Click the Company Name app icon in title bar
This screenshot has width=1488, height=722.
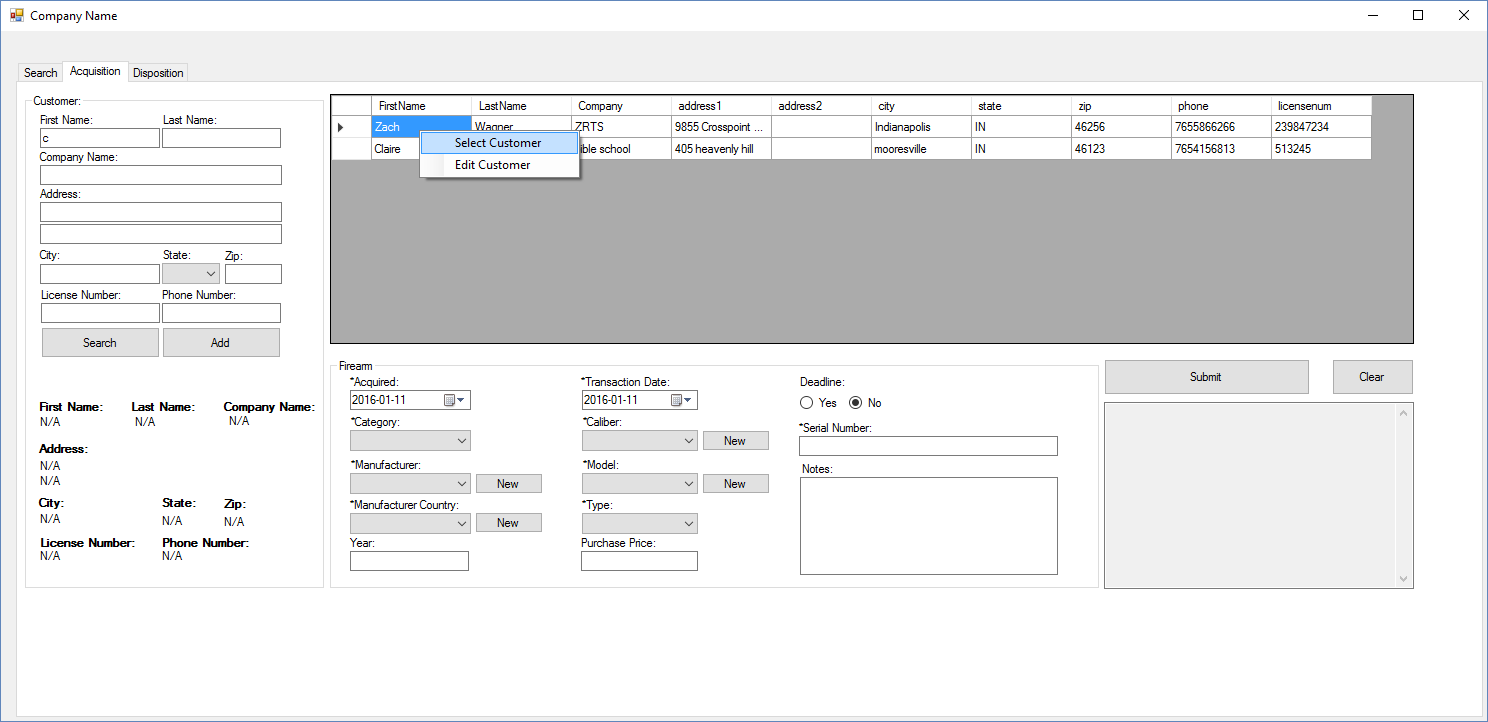pyautogui.click(x=17, y=15)
